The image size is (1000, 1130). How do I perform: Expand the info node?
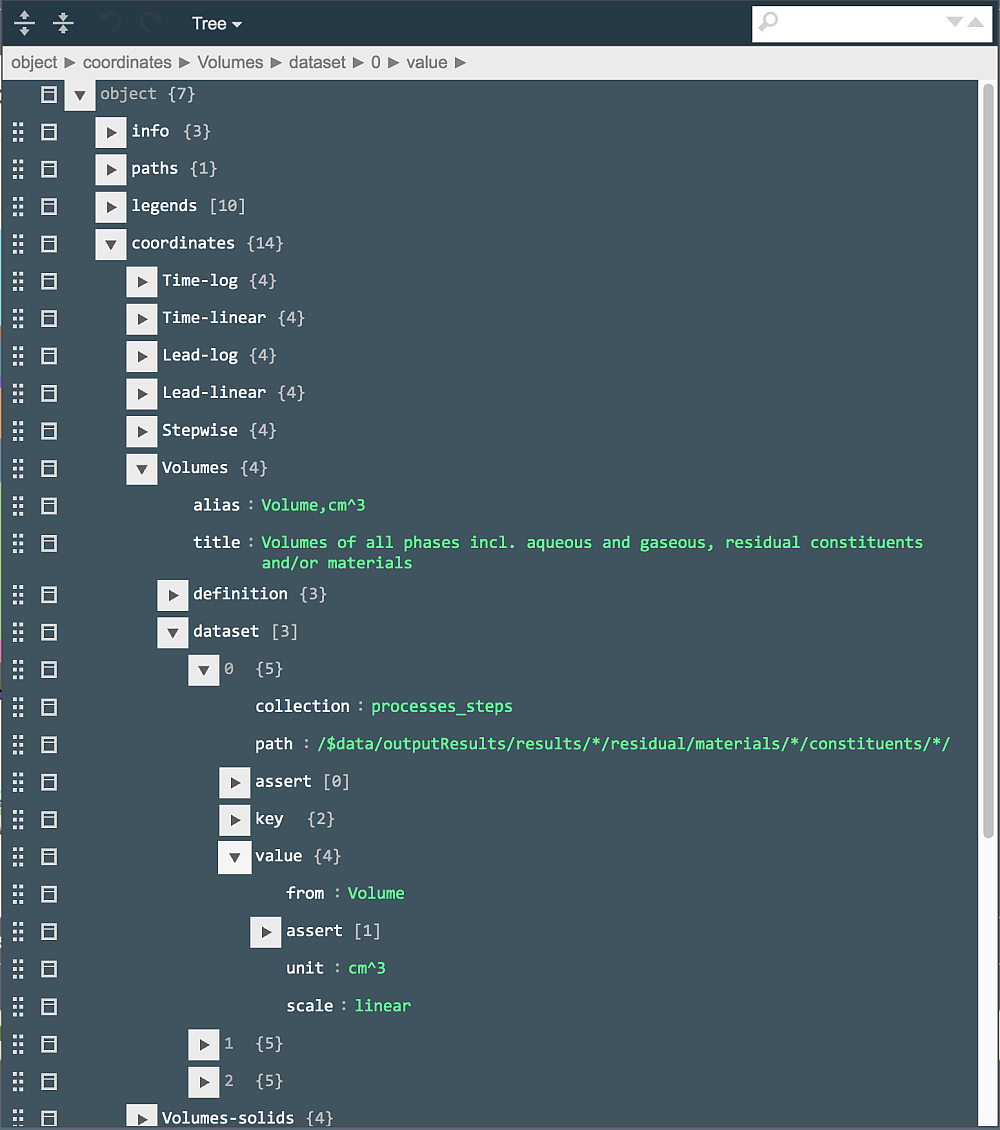click(x=110, y=131)
